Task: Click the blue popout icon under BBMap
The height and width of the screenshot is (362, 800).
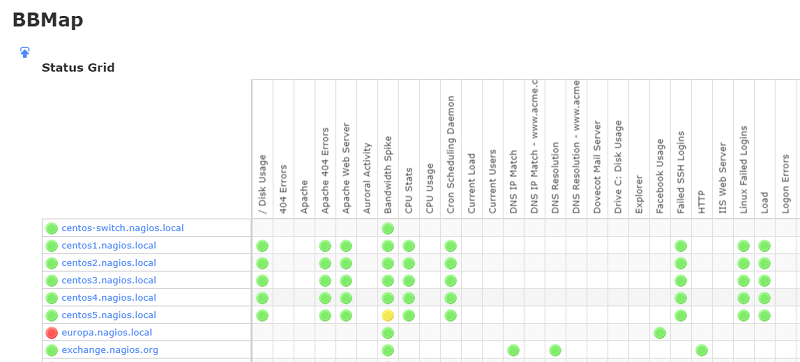Action: (24, 52)
